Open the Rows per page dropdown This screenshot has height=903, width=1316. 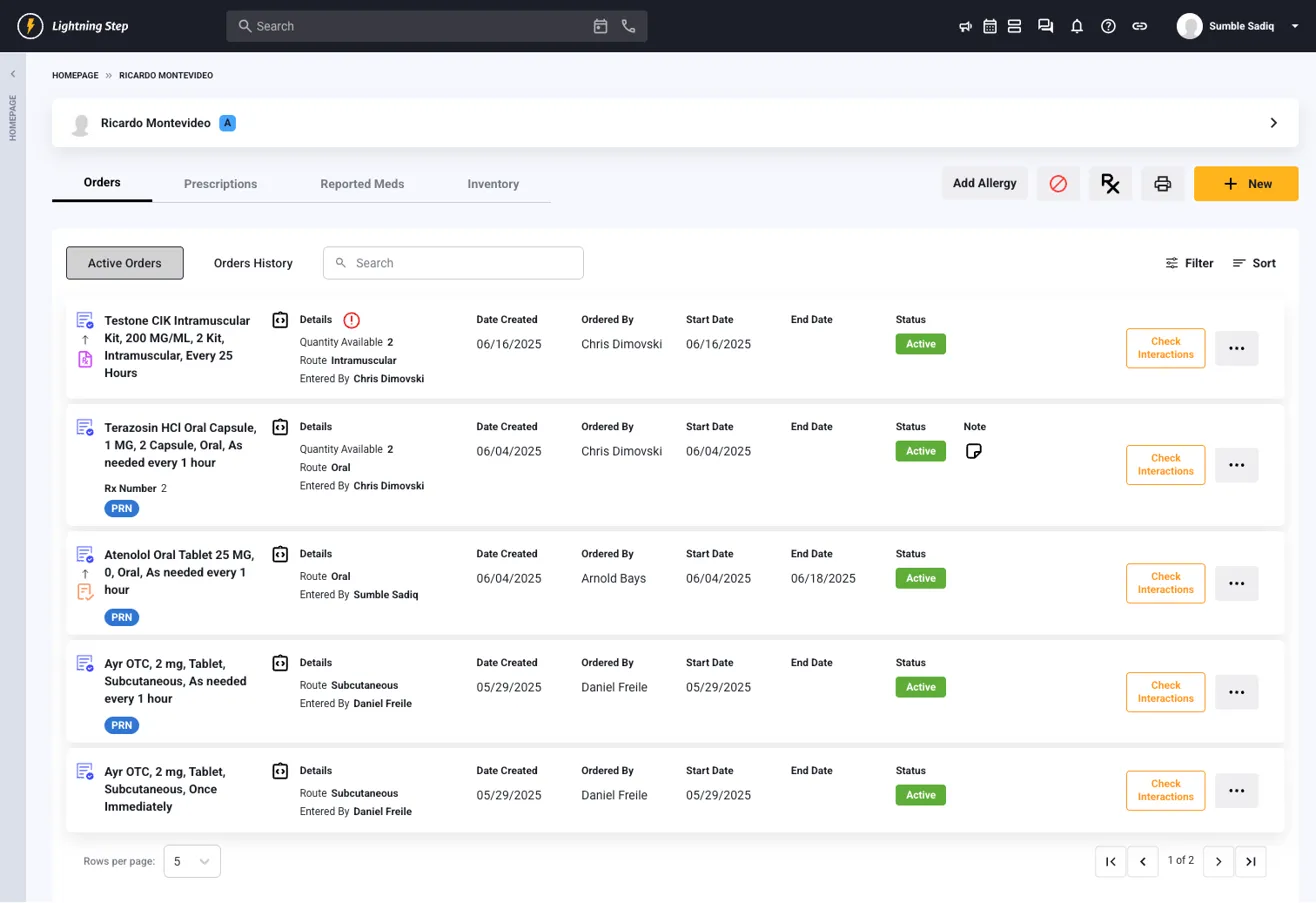pos(192,861)
